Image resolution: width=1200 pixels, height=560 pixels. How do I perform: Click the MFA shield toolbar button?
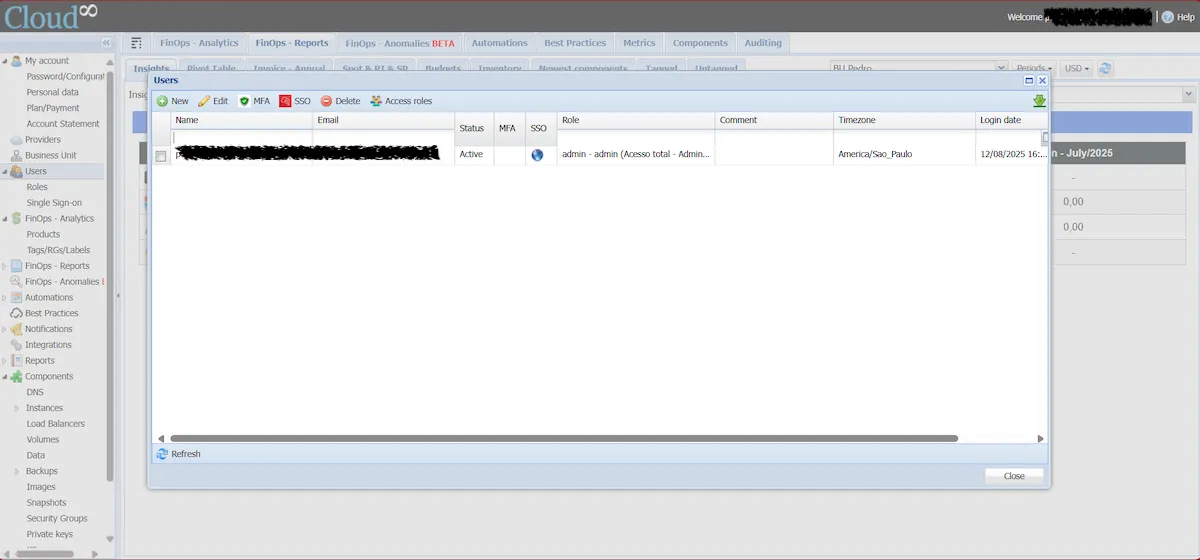[x=254, y=101]
